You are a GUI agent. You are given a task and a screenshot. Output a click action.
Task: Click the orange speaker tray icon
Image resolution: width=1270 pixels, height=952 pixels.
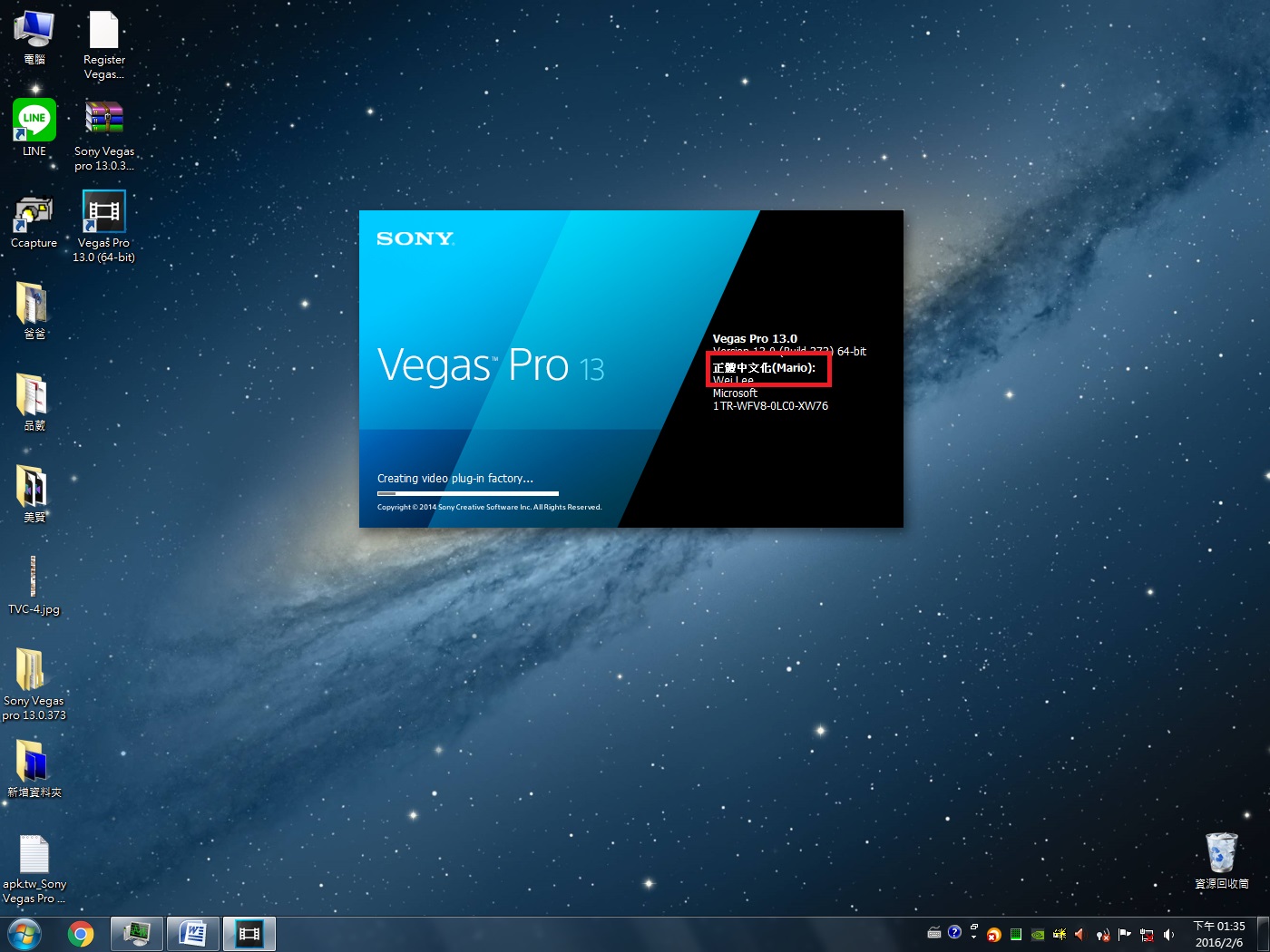click(1080, 934)
